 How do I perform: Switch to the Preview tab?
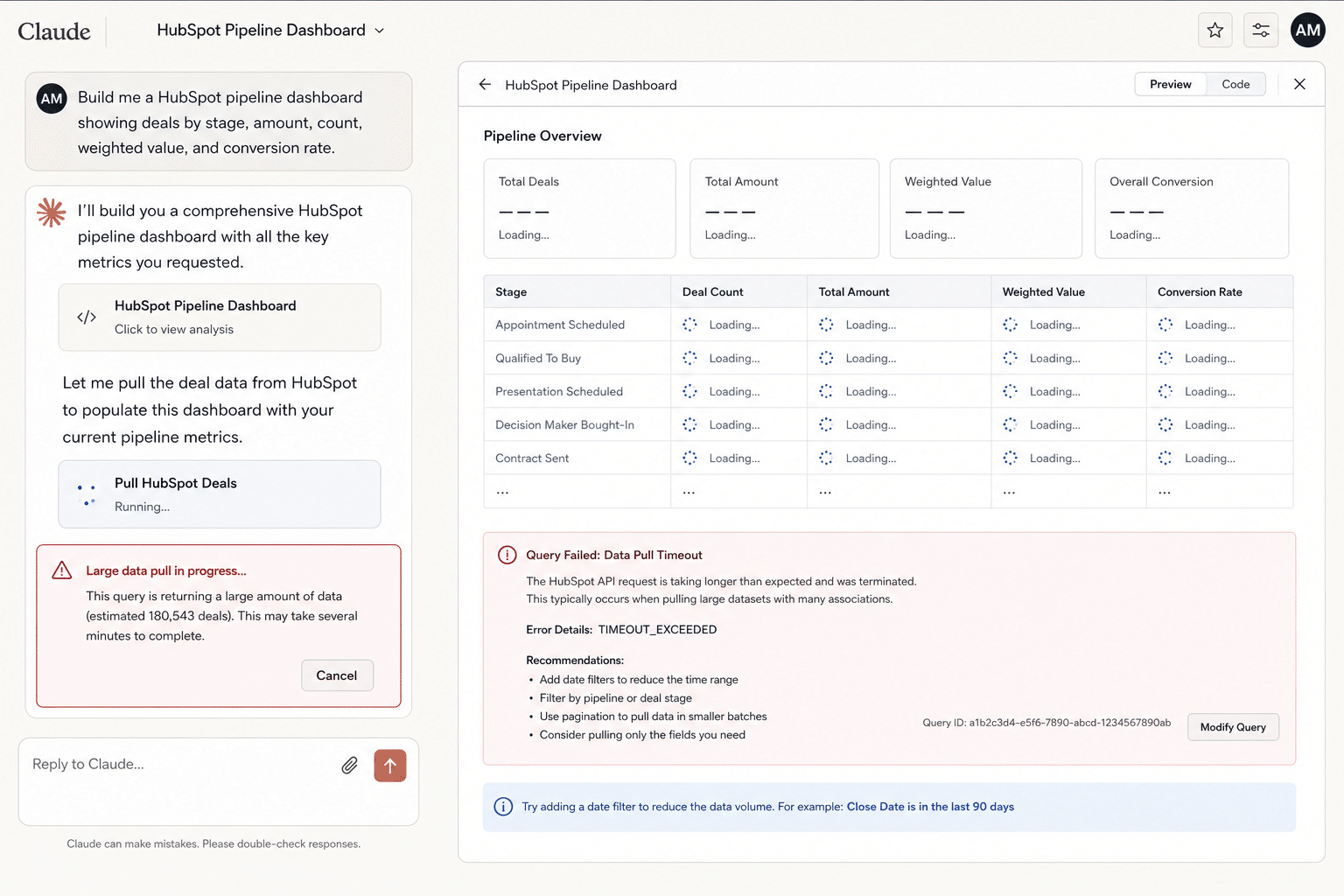[x=1170, y=84]
